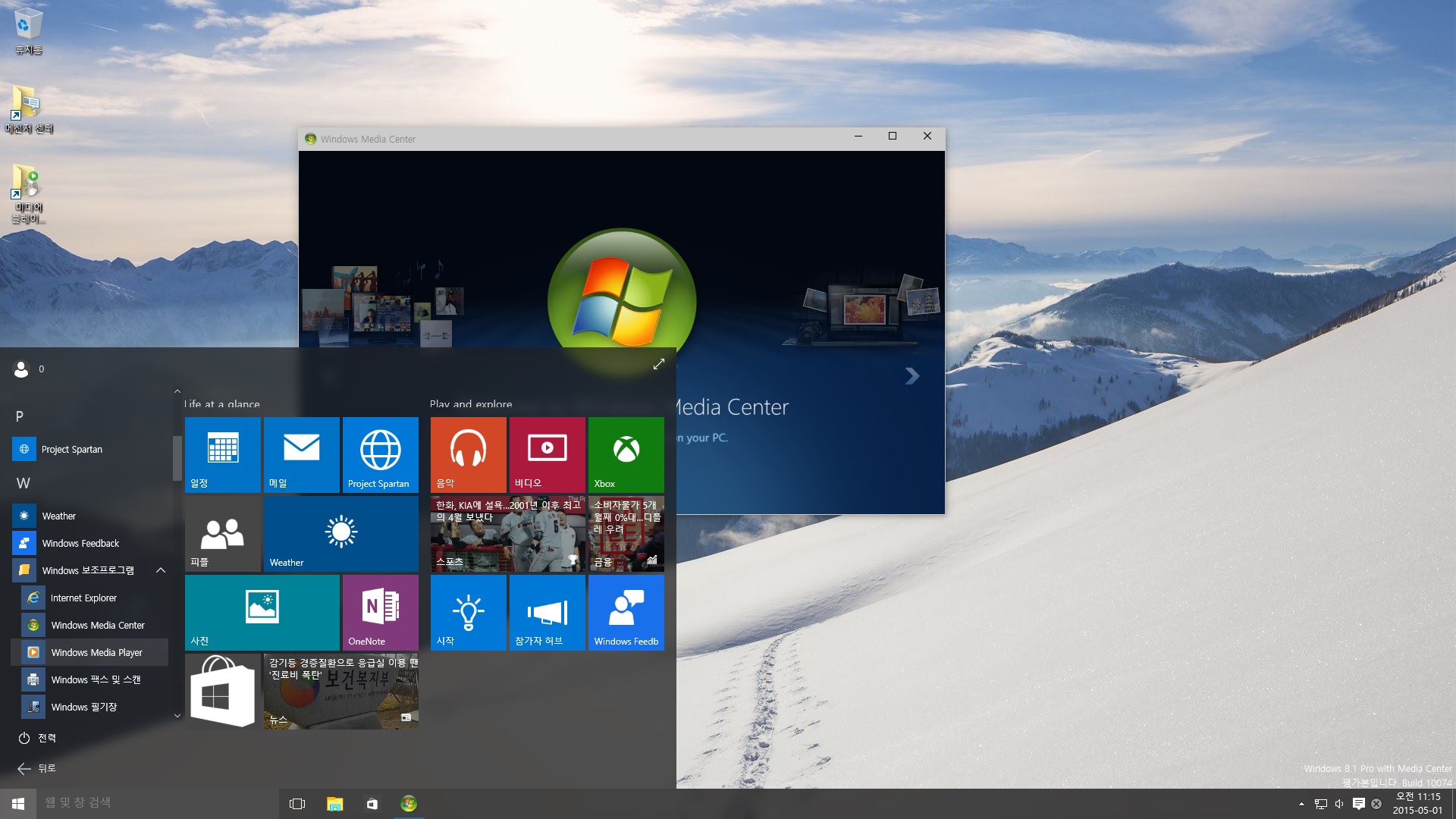
Task: Open the 일정 calendar tile
Action: pyautogui.click(x=223, y=455)
